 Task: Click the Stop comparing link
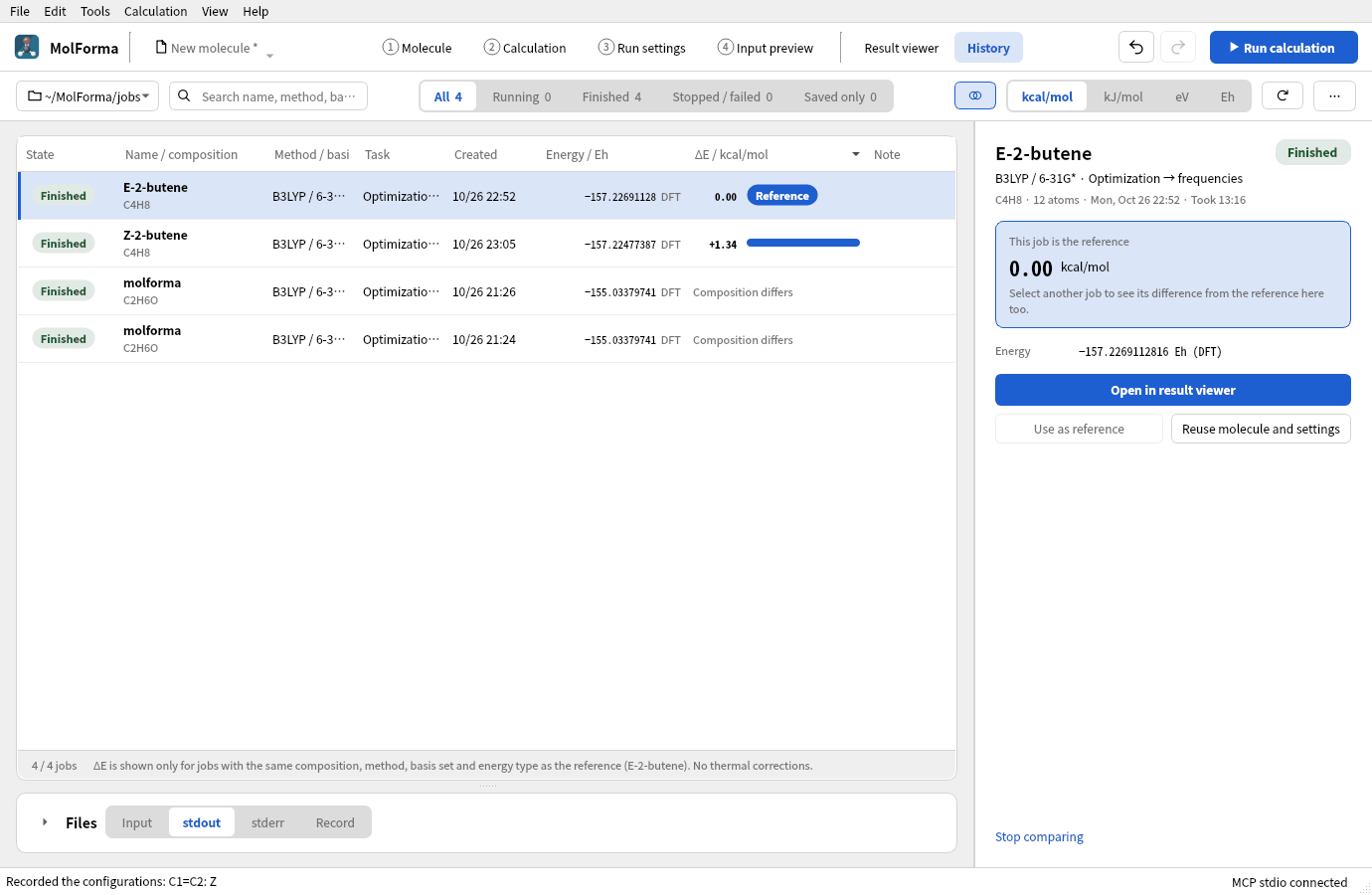pos(1039,836)
